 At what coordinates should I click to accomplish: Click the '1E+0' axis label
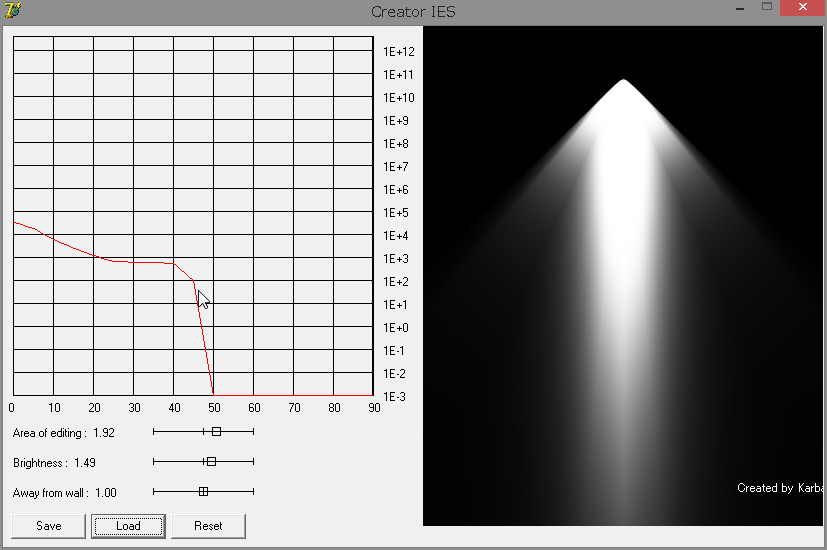396,327
